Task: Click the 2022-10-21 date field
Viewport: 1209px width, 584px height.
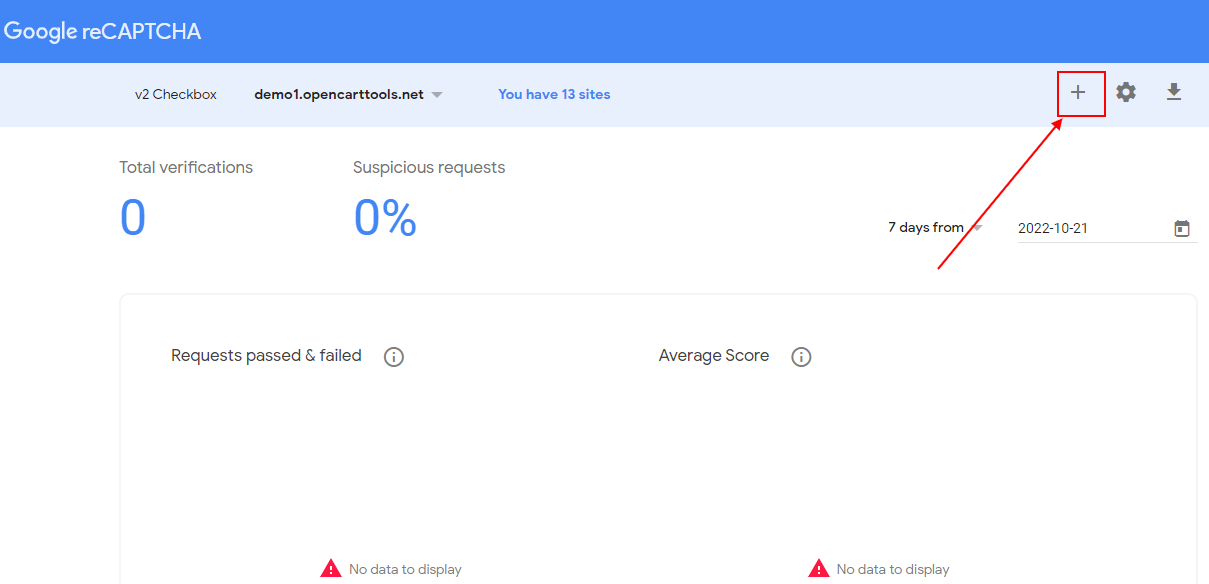Action: coord(1088,229)
